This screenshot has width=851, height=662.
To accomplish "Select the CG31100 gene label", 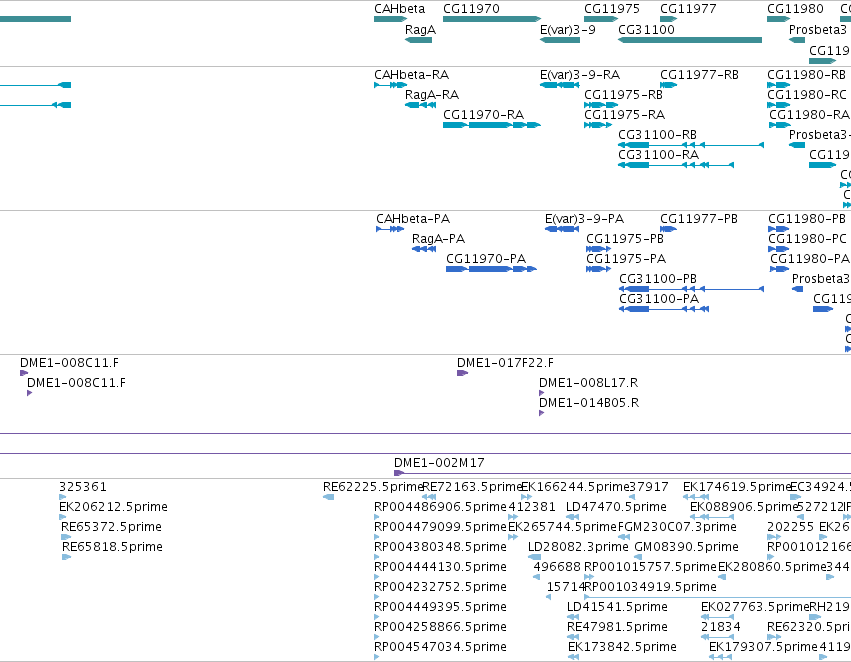I will (646, 30).
